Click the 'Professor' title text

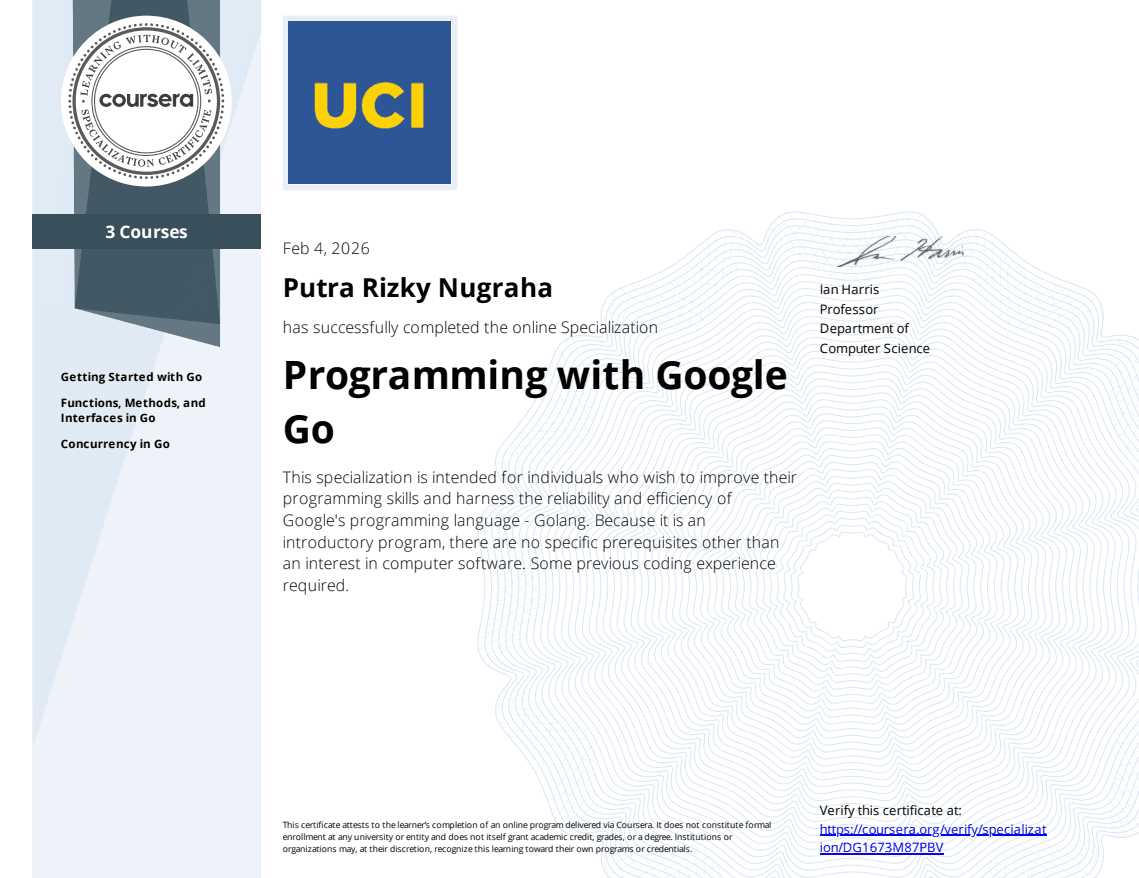(x=848, y=309)
